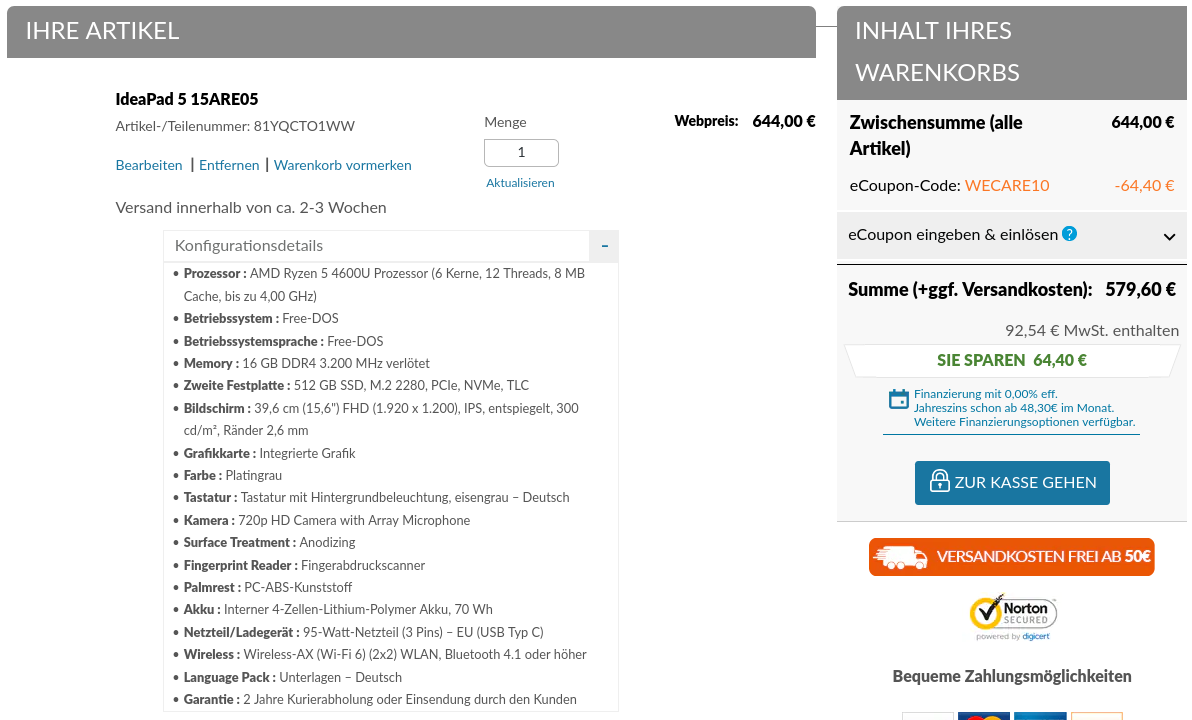The image size is (1192, 720).
Task: Click the part number 81YQCTO1WW text
Action: 304,126
